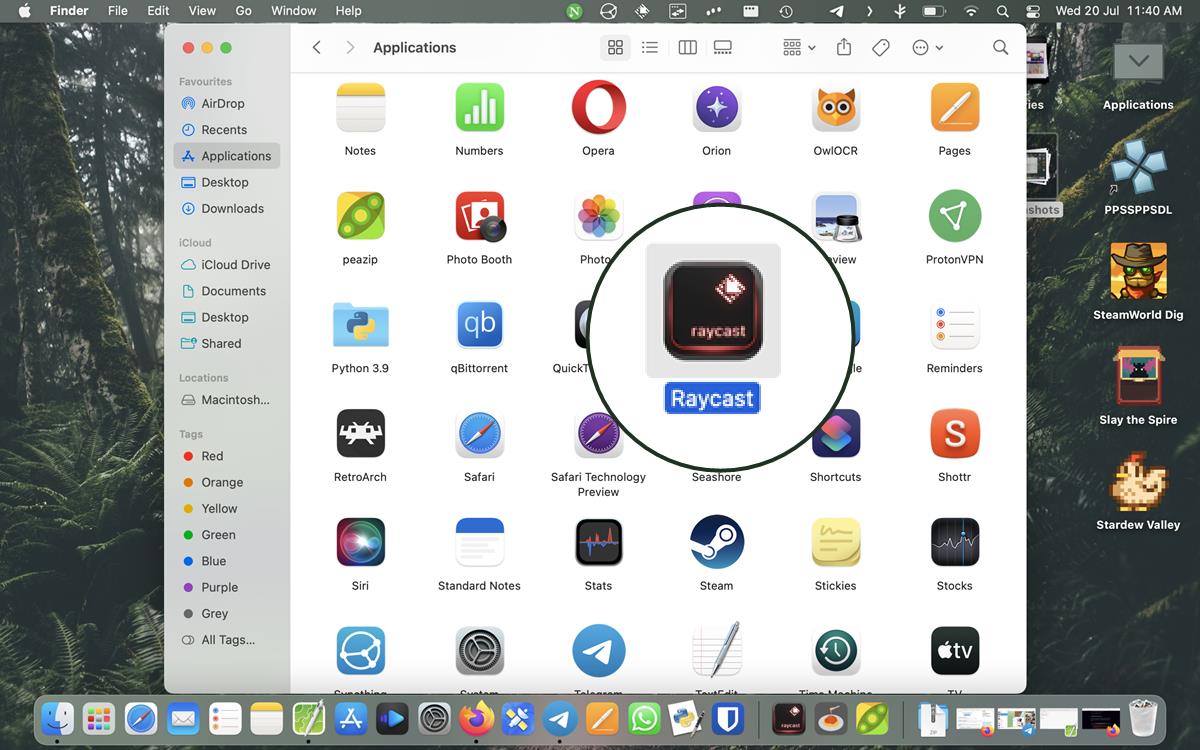This screenshot has width=1200, height=750.
Task: Select the Stocks app icon
Action: click(x=954, y=543)
